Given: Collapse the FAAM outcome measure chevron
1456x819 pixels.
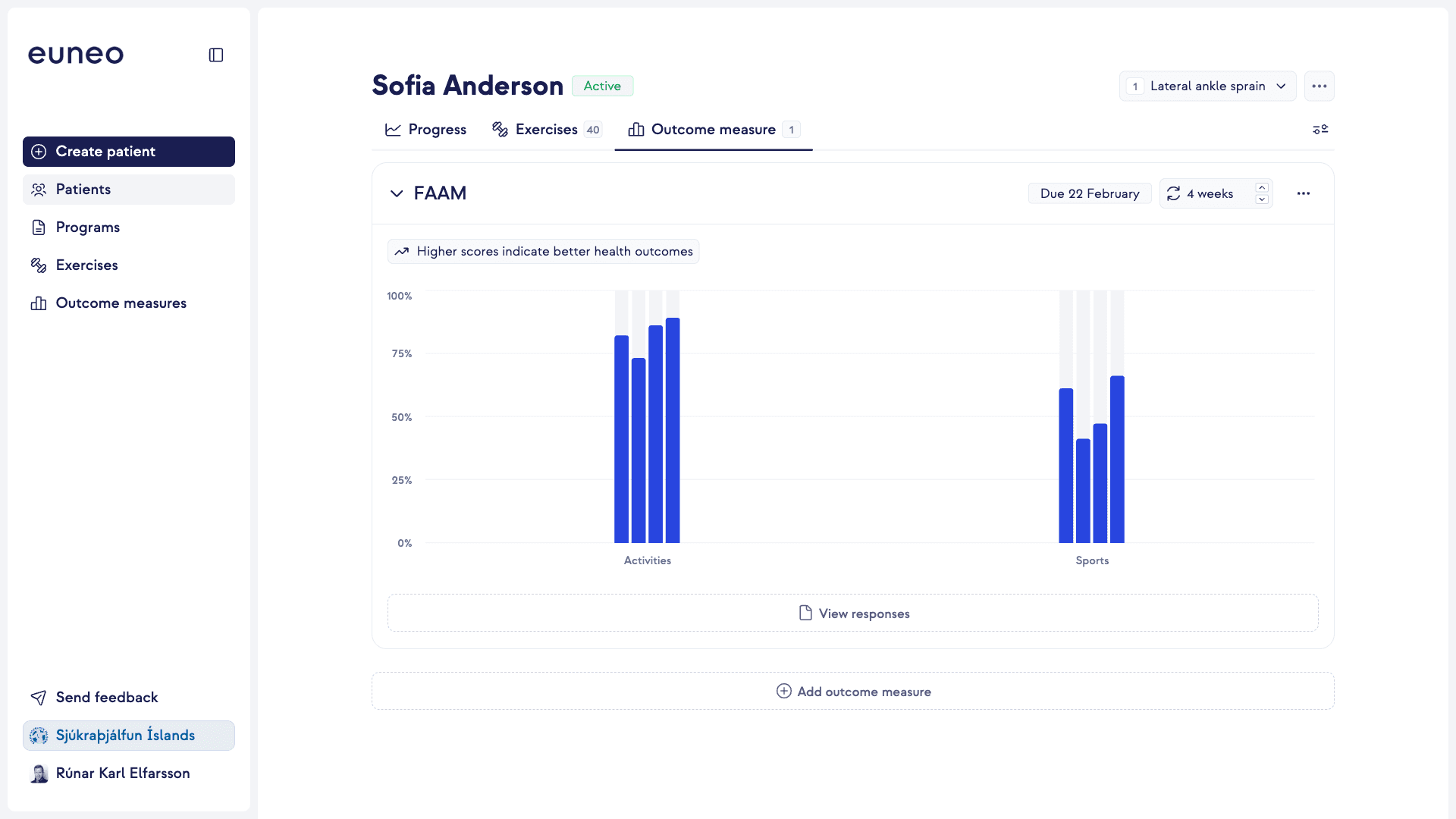Looking at the screenshot, I should 396,193.
